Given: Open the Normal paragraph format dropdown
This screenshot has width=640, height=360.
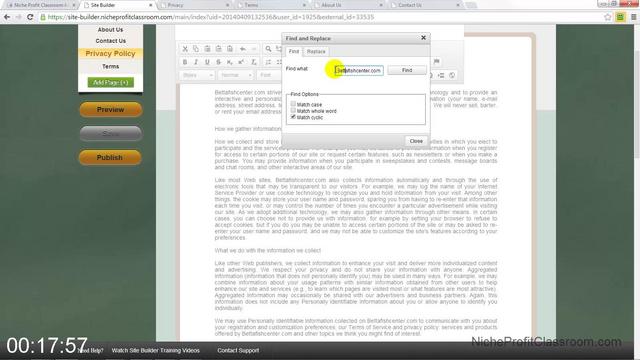Looking at the screenshot, I should point(236,75).
